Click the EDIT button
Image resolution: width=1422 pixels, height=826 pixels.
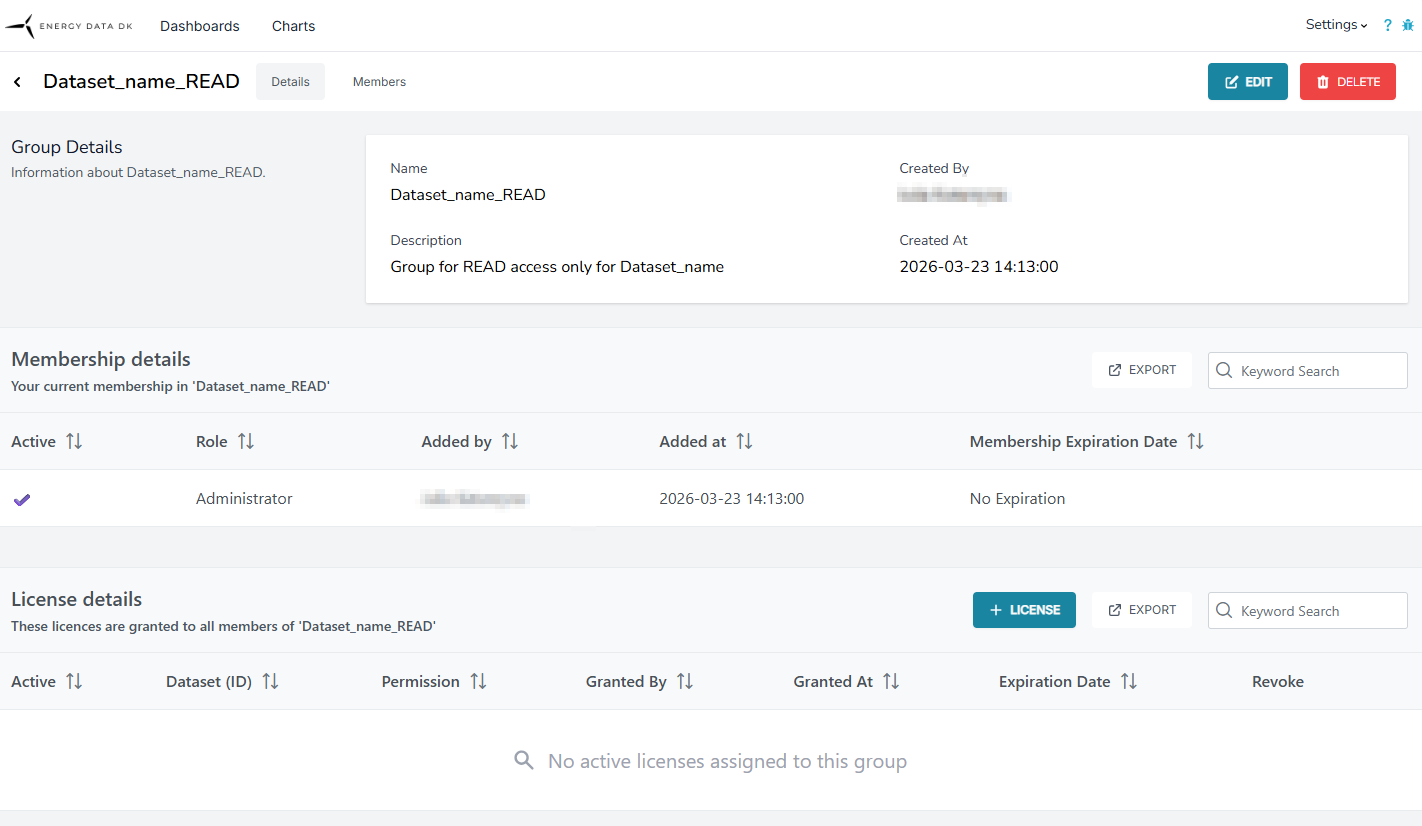(1247, 82)
